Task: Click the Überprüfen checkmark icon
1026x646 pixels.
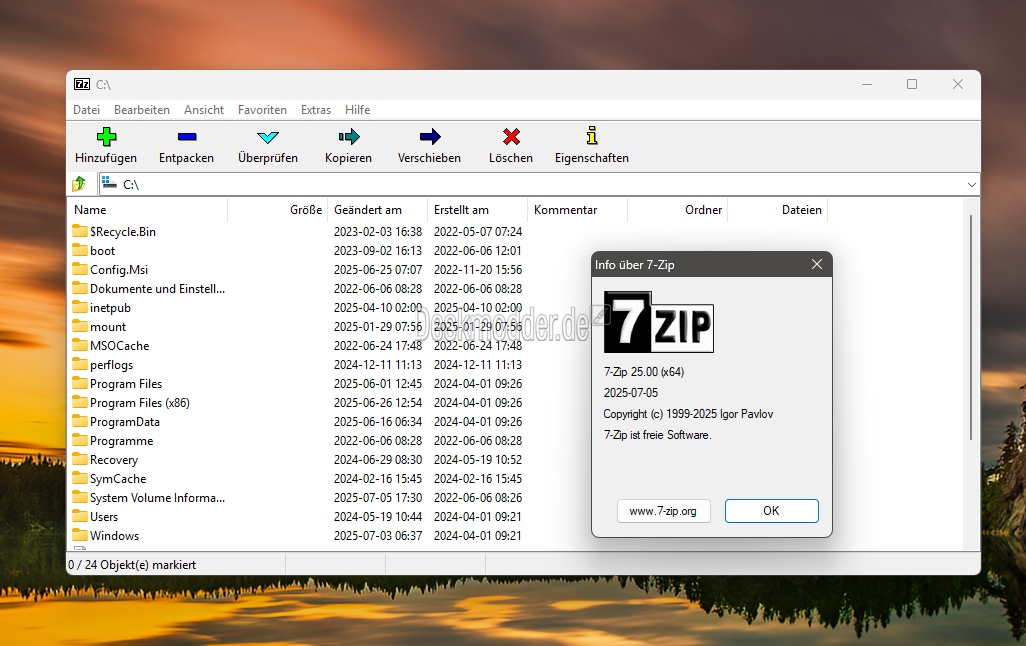Action: [268, 137]
